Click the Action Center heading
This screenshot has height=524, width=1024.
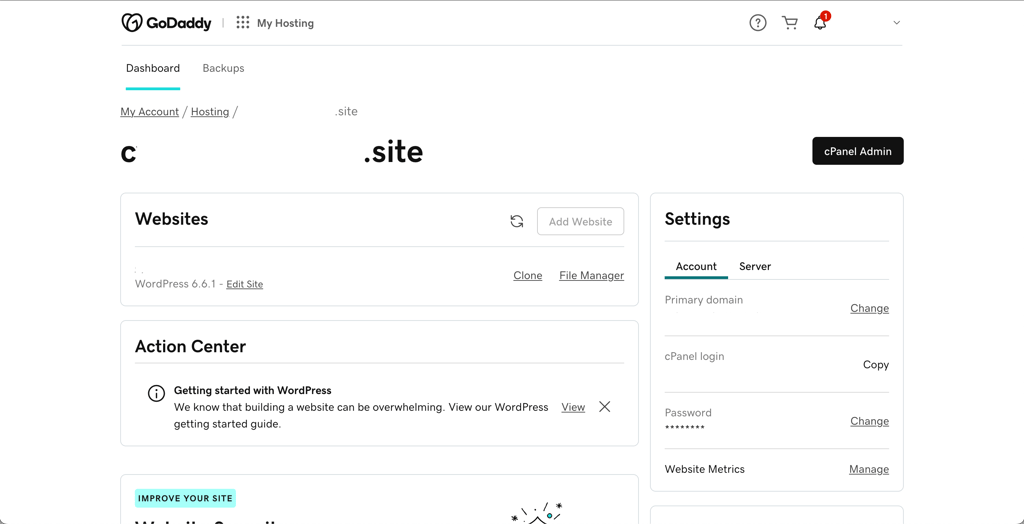pos(191,346)
